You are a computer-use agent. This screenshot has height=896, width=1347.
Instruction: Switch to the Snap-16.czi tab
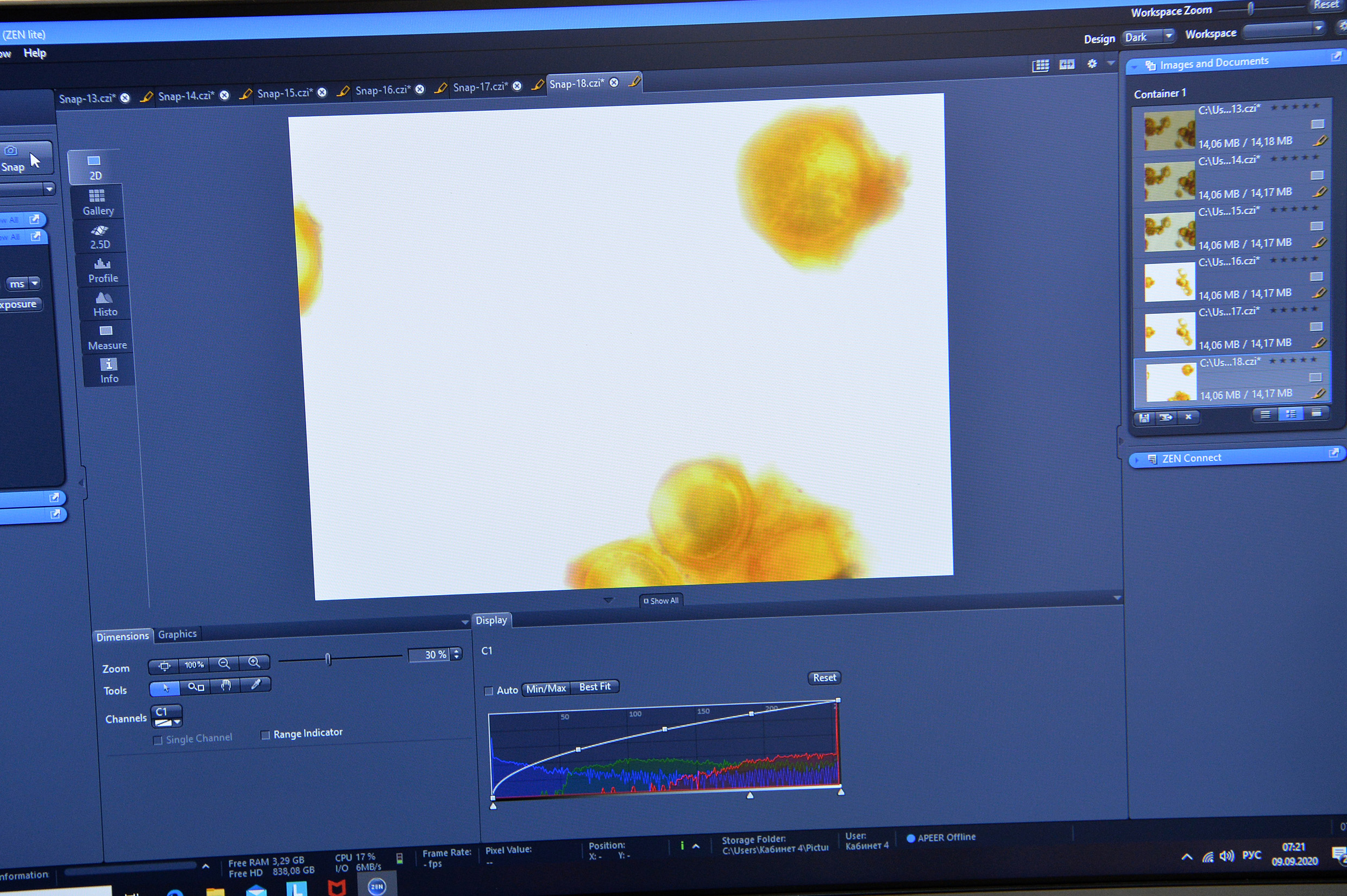pos(382,90)
